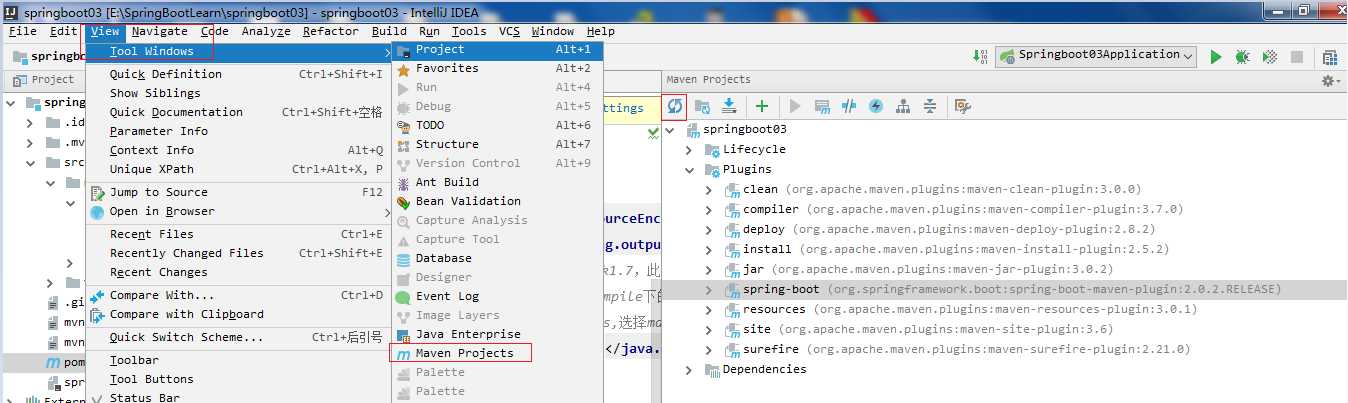This screenshot has height=403, width=1348.
Task: Click the Download Sources and Documentation icon
Action: point(729,106)
